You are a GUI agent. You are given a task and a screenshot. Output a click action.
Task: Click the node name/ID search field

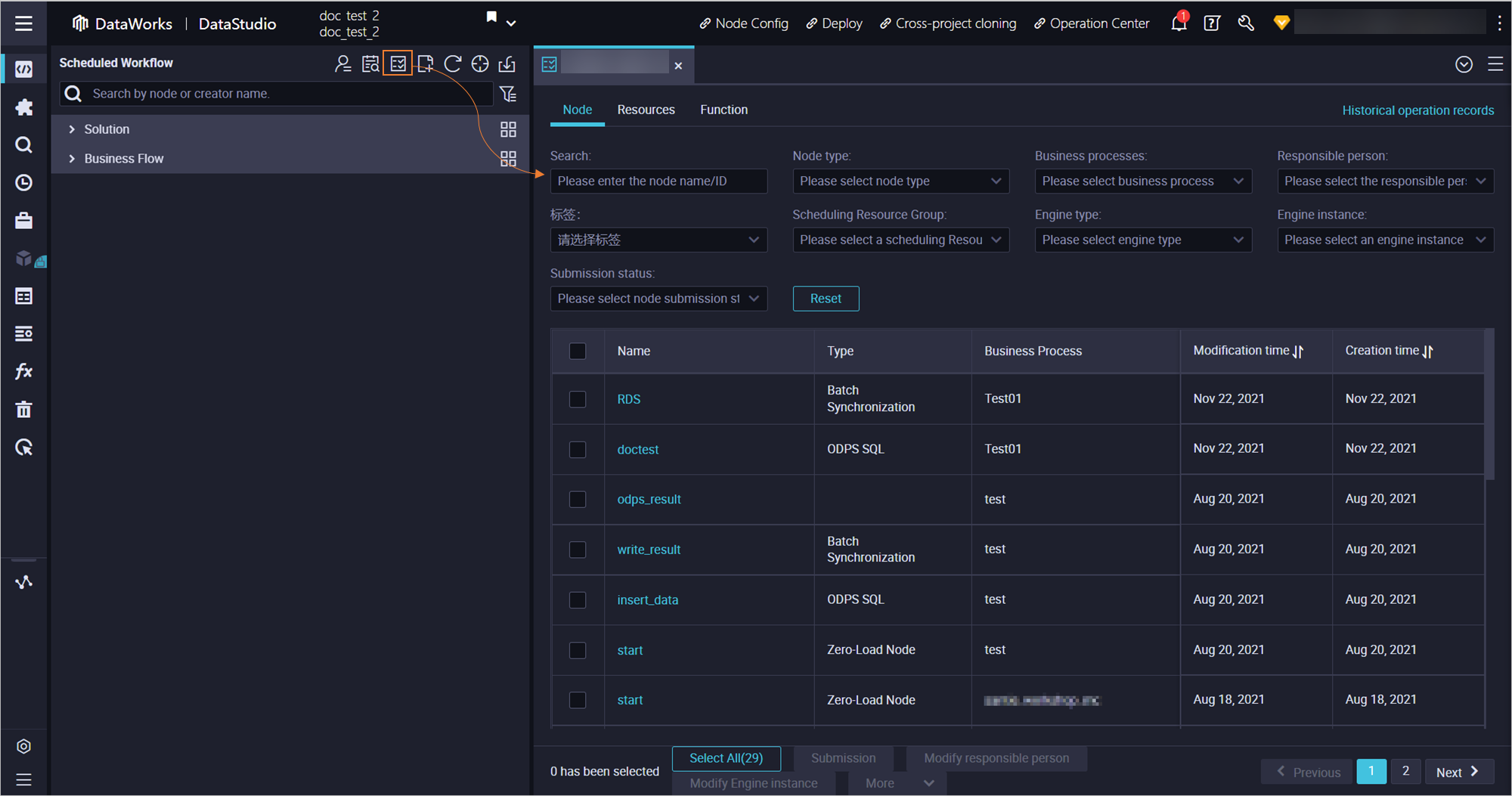658,181
